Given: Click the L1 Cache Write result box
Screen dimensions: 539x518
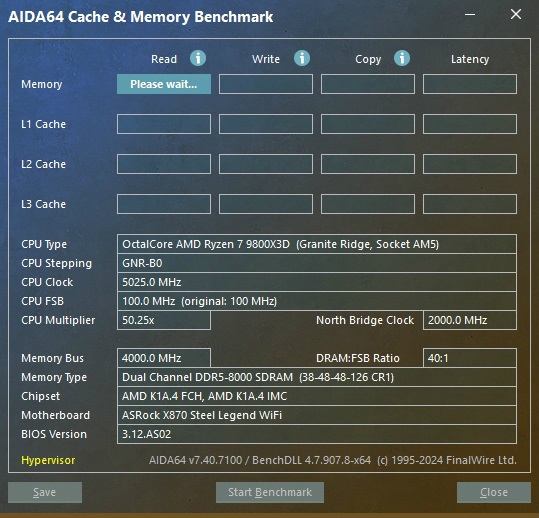Looking at the screenshot, I should click(x=266, y=124).
